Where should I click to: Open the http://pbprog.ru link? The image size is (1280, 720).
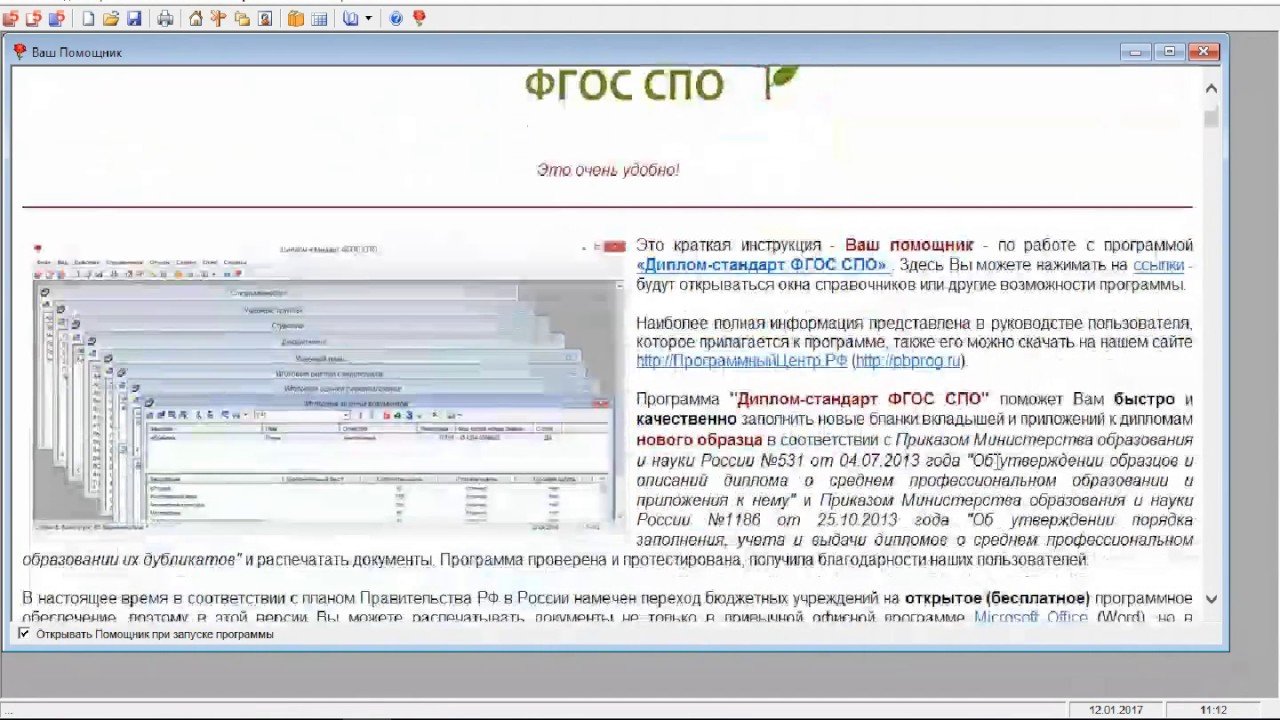tap(907, 361)
